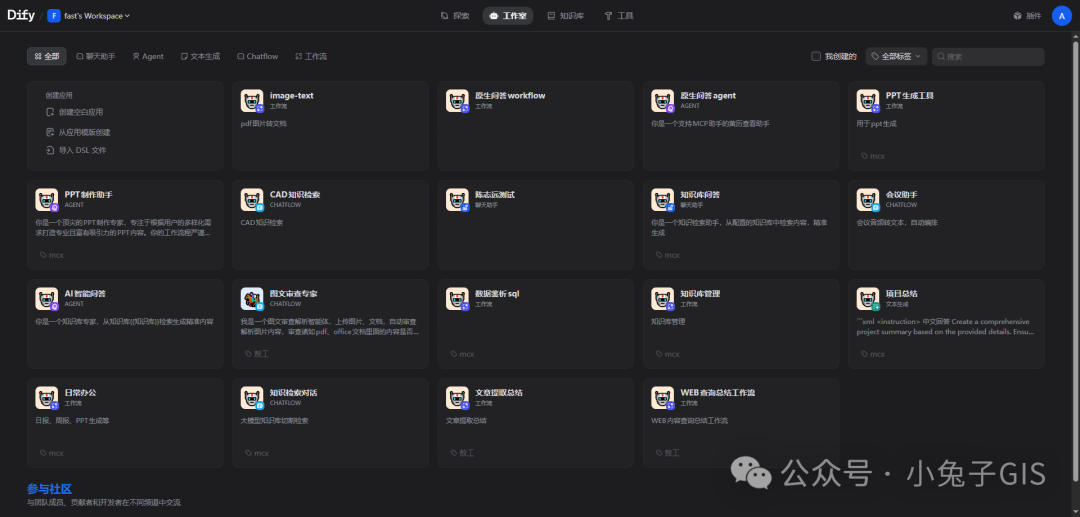Image resolution: width=1080 pixels, height=517 pixels.
Task: Click the 原生问答 agent app icon
Action: coord(663,101)
